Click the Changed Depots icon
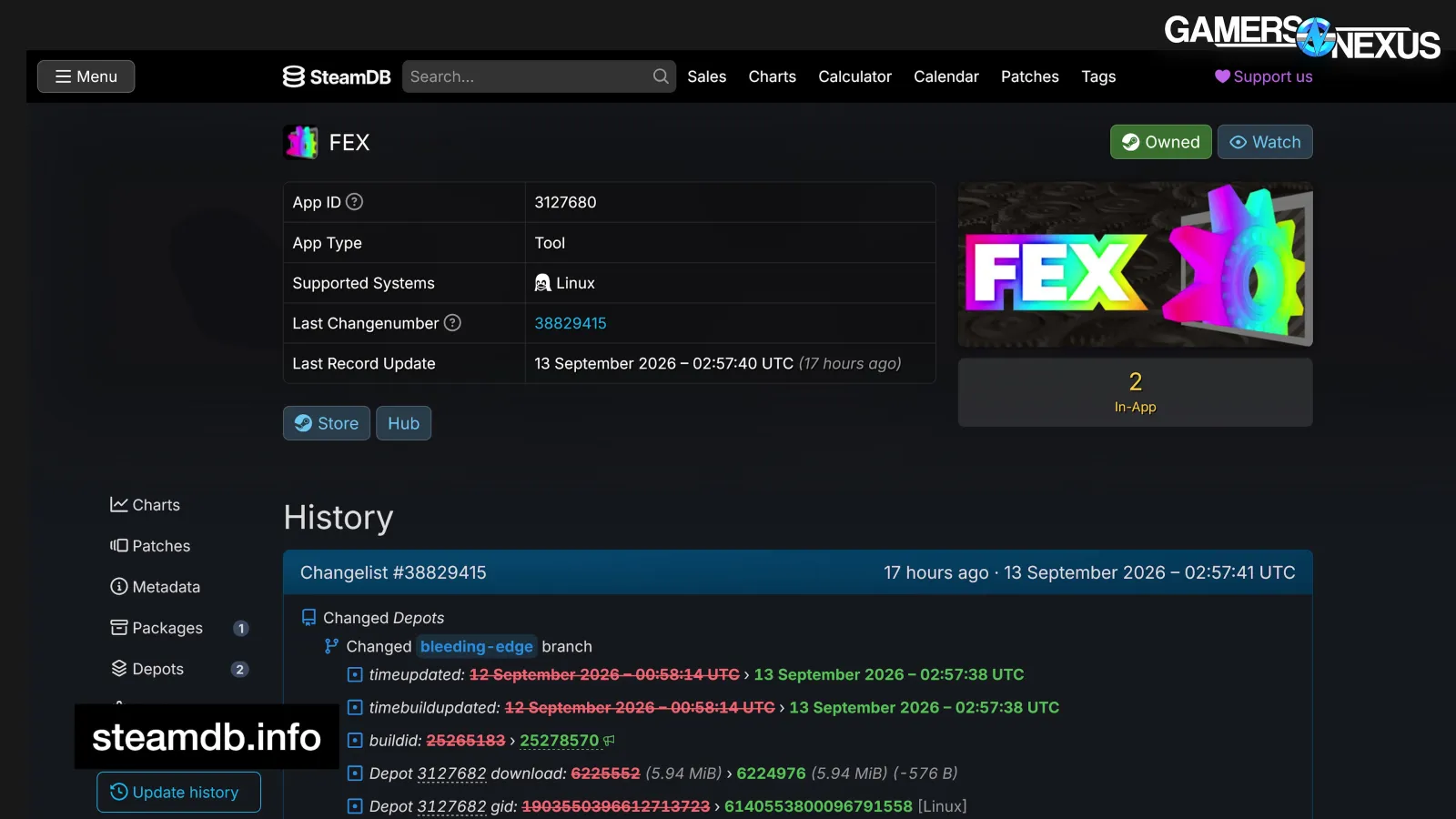Image resolution: width=1456 pixels, height=819 pixels. pos(309,618)
